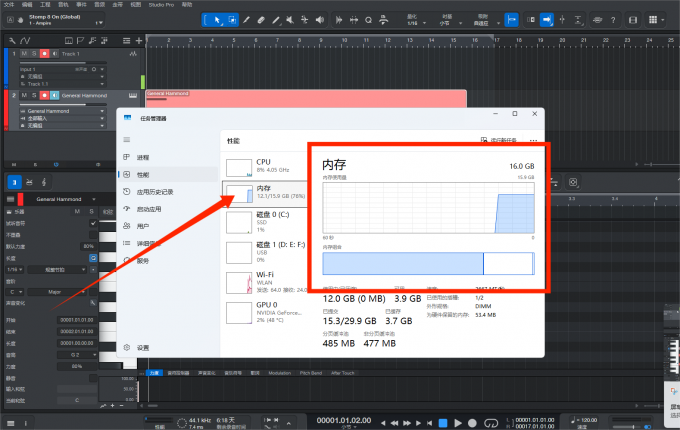Choose the Paint pencil tool
Viewport: 680px width, 430px height.
pyautogui.click(x=246, y=20)
